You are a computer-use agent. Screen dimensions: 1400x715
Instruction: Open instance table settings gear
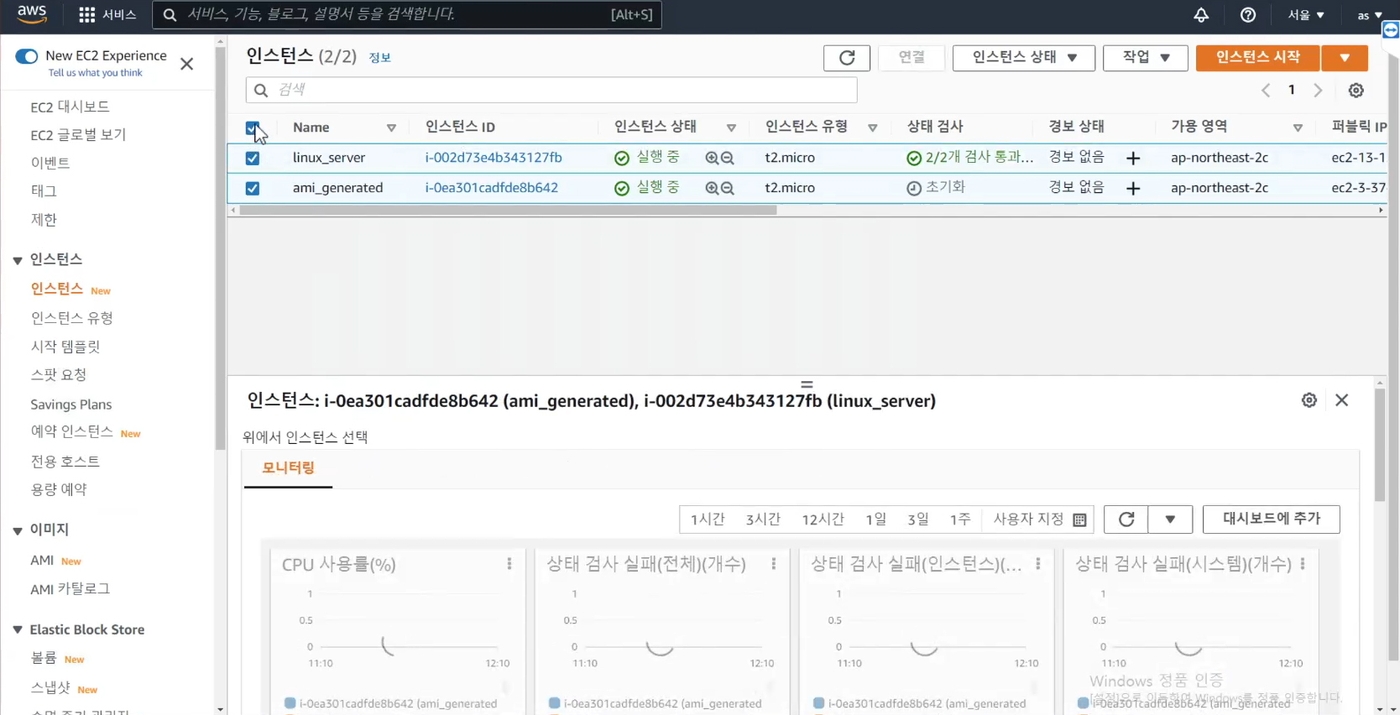(x=1356, y=90)
